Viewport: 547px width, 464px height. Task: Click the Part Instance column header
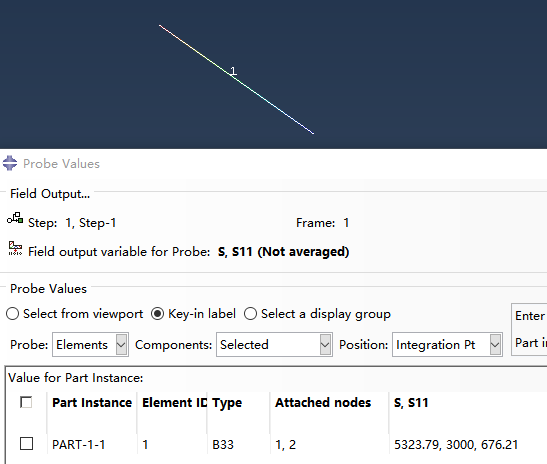pos(92,403)
